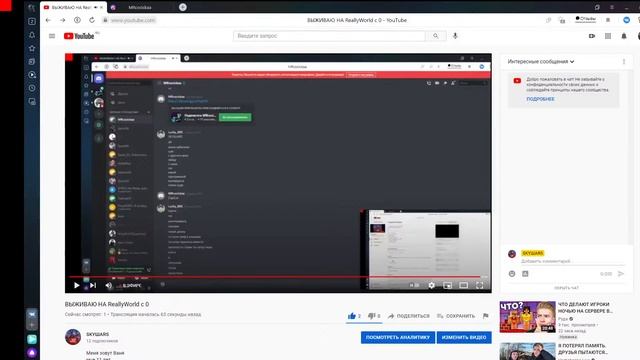This screenshot has height=360, width=640.
Task: Open the YouTube hamburger guide menu
Action: click(52, 36)
